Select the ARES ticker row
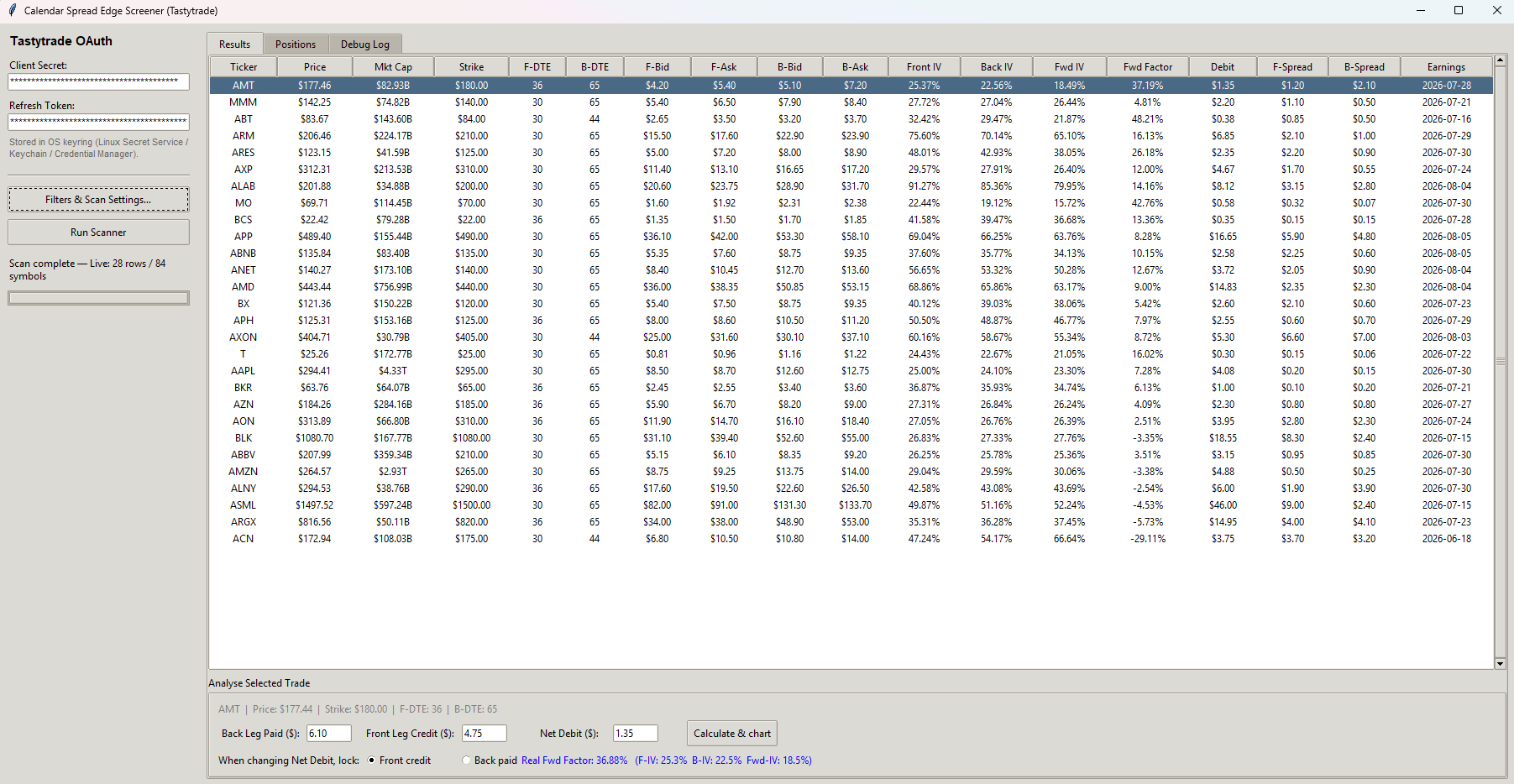The height and width of the screenshot is (784, 1514). pyautogui.click(x=851, y=153)
